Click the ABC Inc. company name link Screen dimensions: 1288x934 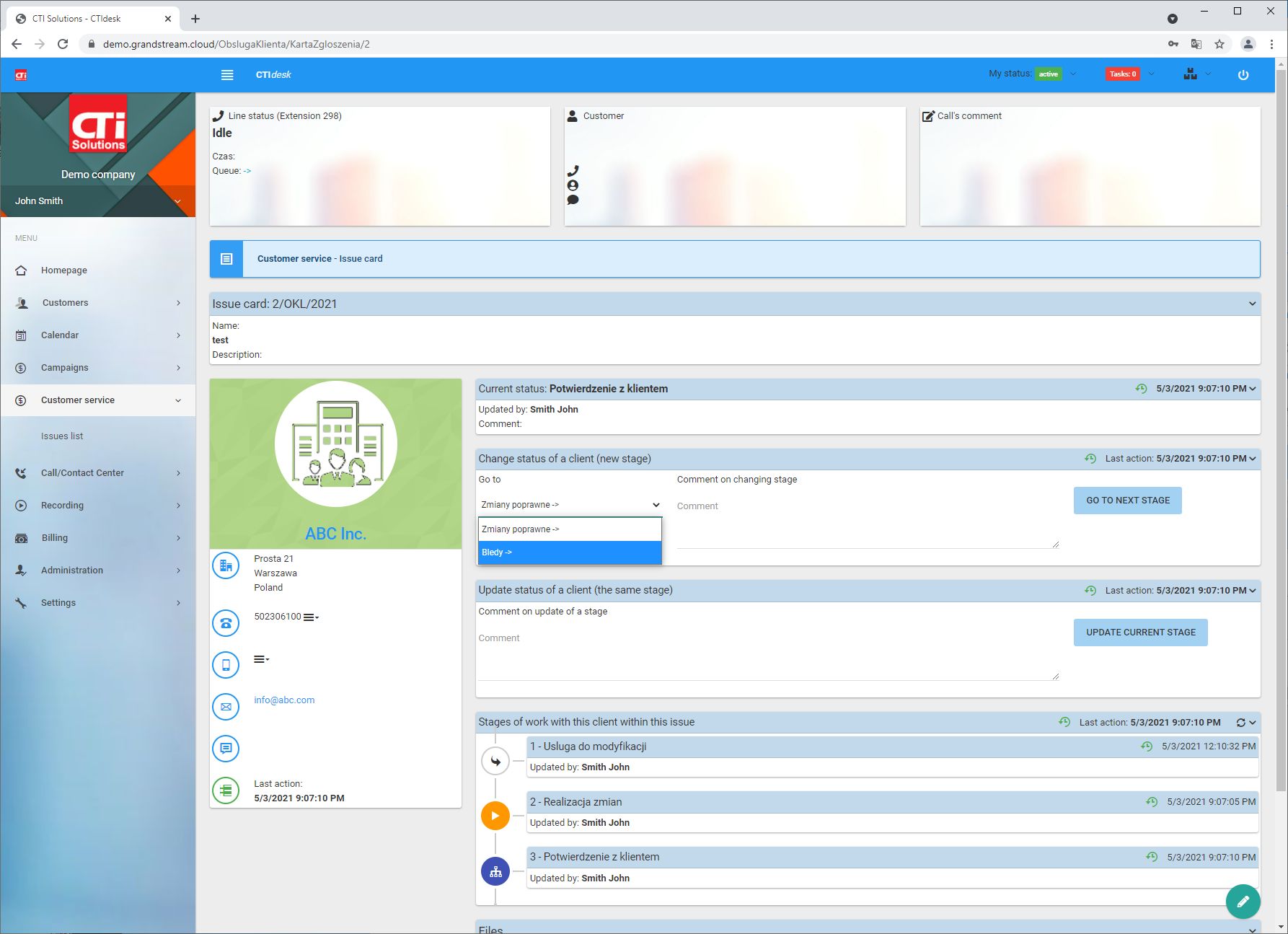click(335, 534)
